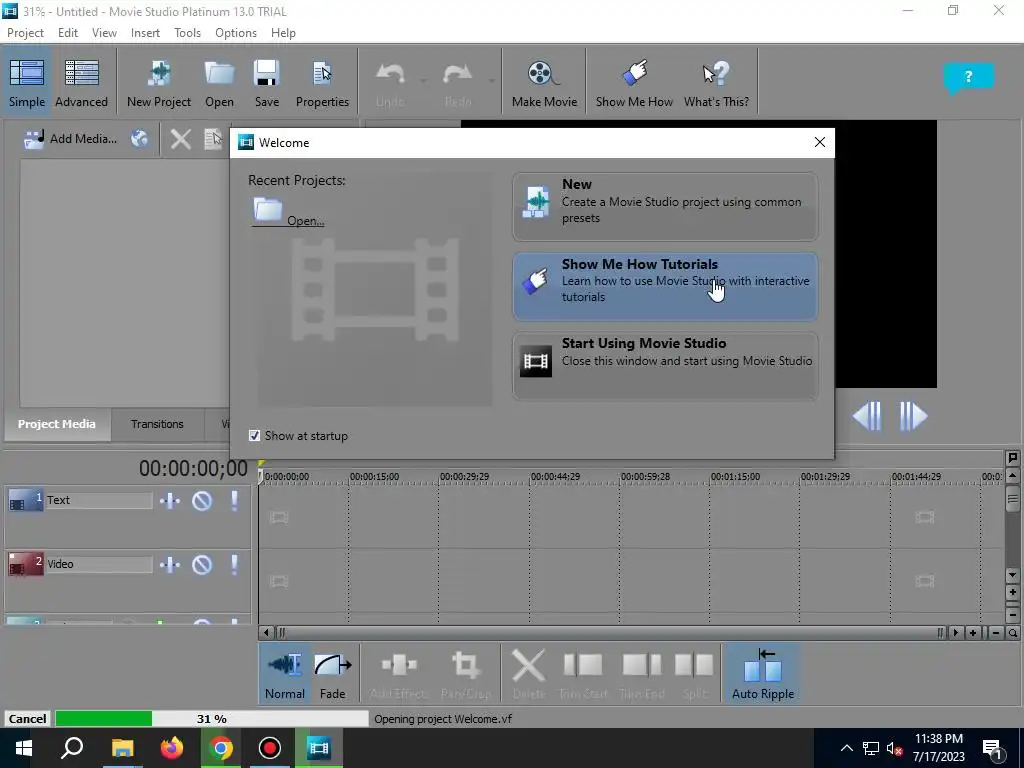Open the Help menu

pyautogui.click(x=283, y=33)
